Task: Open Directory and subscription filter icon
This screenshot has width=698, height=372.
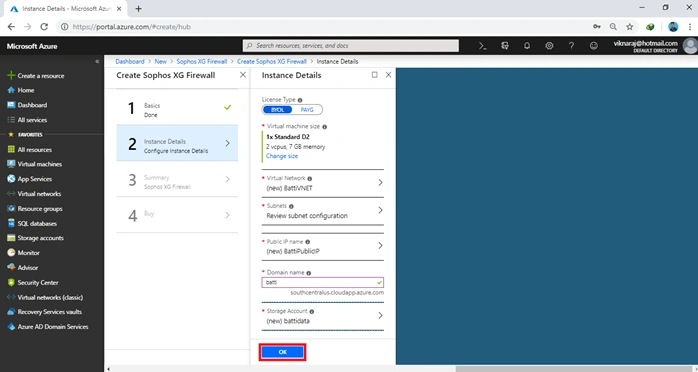Action: [x=505, y=45]
